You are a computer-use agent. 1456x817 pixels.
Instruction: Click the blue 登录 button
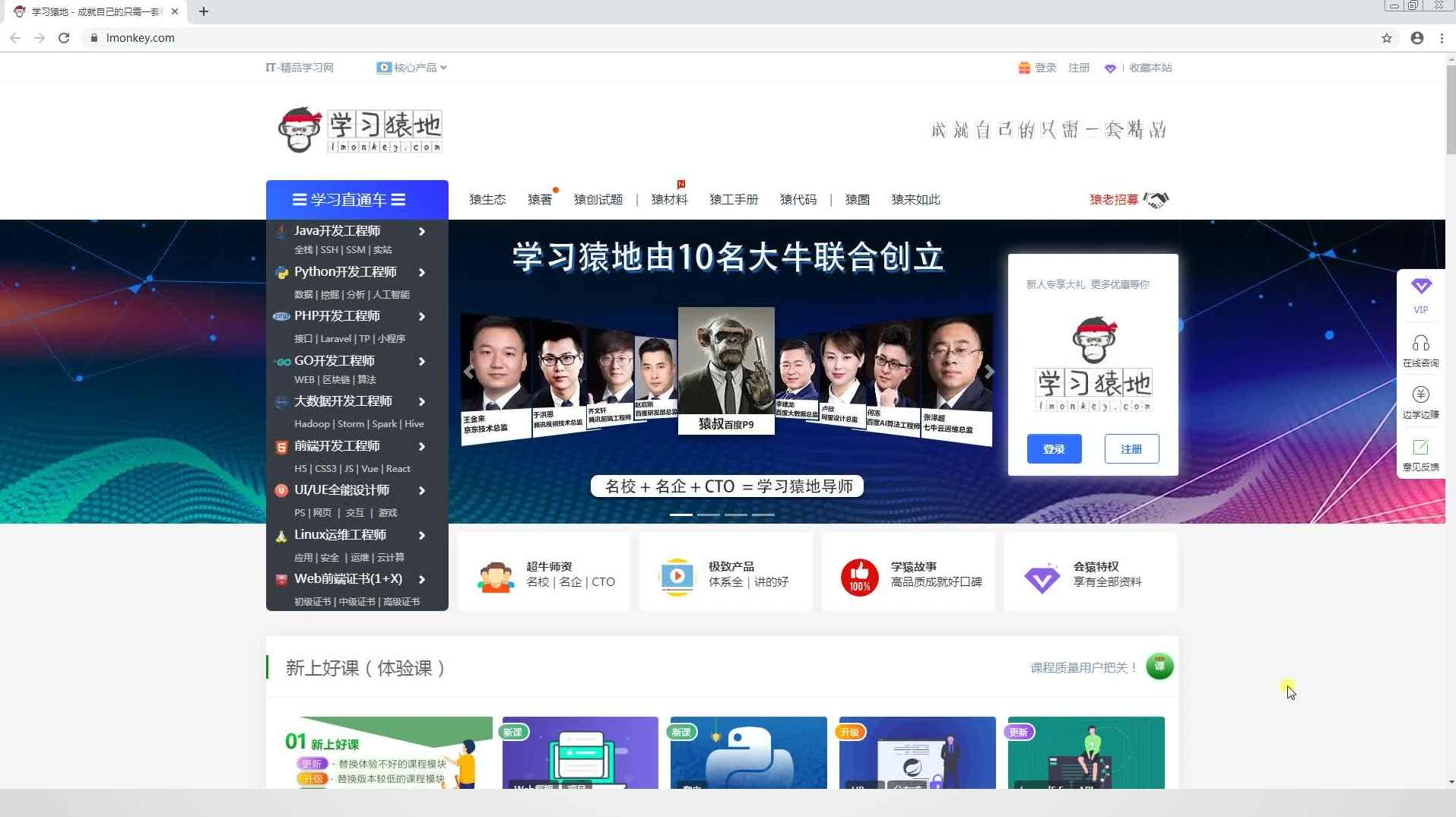coord(1053,448)
